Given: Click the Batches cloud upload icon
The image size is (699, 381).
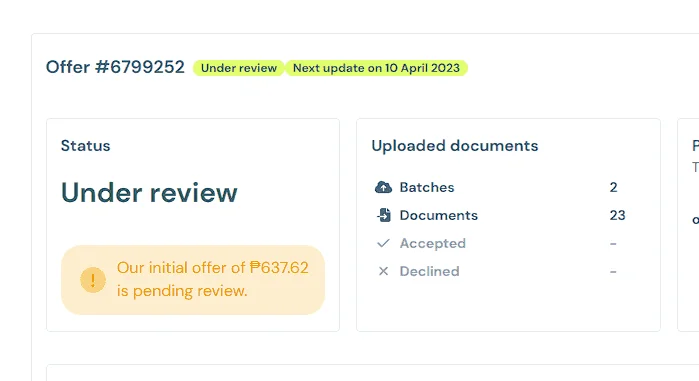Looking at the screenshot, I should pos(383,187).
